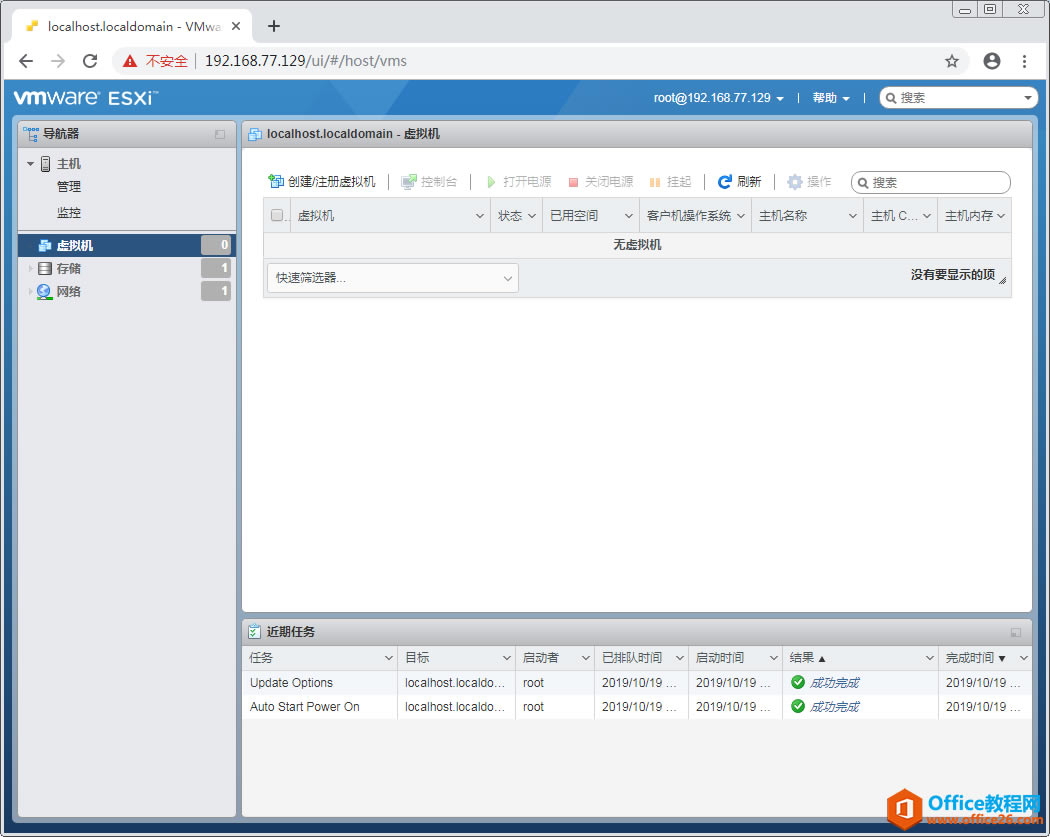Open 监控 under host
The width and height of the screenshot is (1050, 837).
click(x=68, y=212)
